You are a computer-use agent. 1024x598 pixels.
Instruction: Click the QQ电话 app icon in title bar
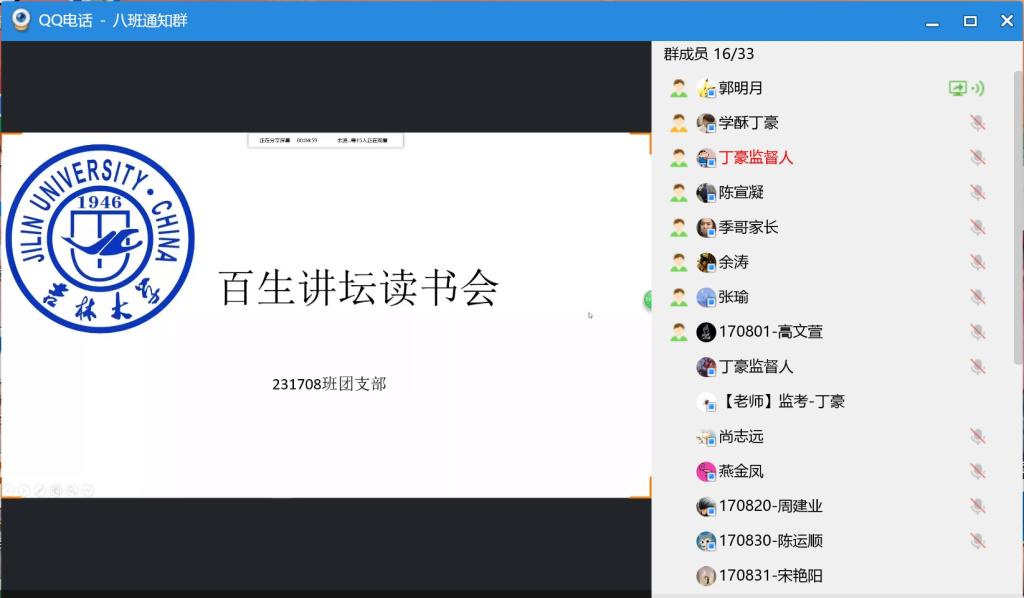point(21,20)
